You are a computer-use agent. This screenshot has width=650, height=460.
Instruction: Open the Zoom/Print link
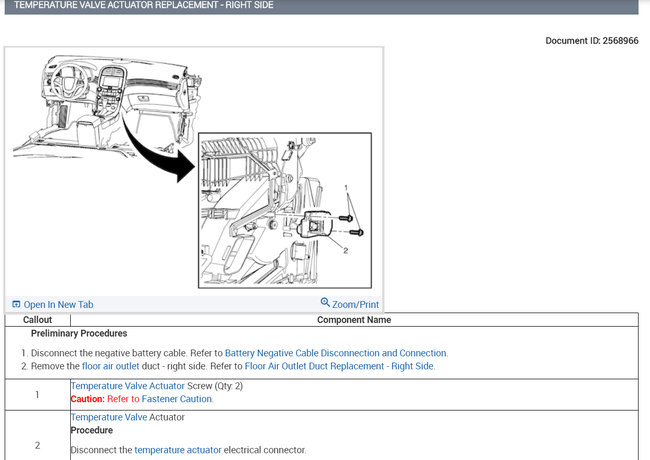355,305
